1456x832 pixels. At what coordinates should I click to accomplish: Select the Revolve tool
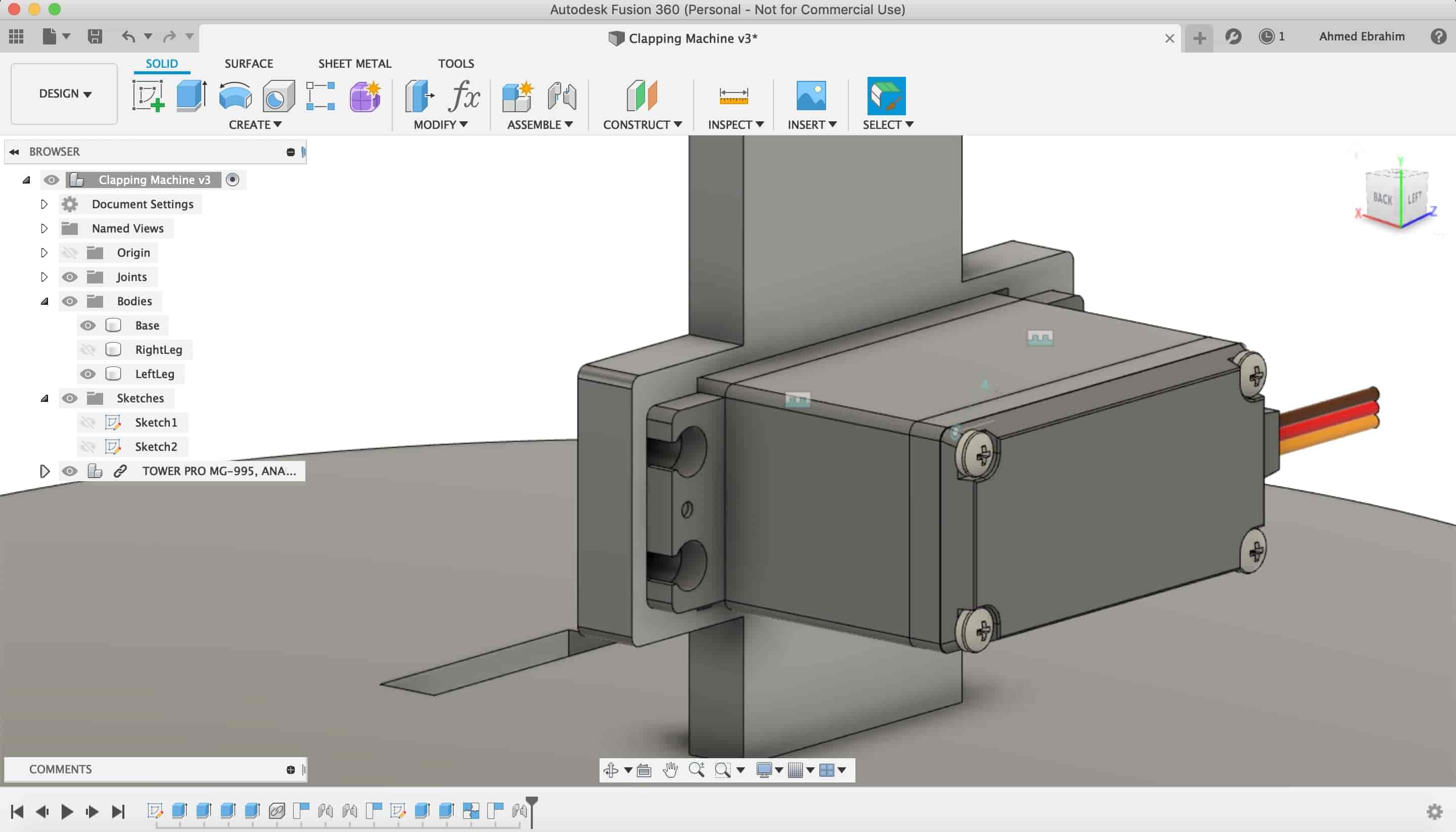pyautogui.click(x=236, y=96)
